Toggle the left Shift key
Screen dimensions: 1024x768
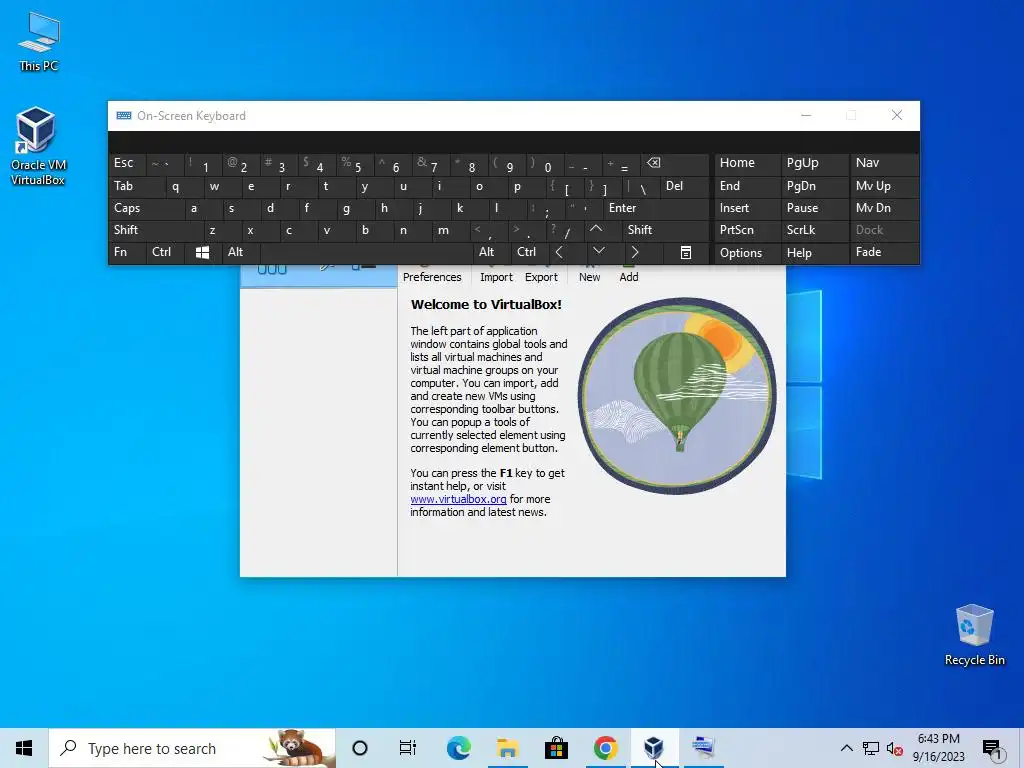pos(155,230)
